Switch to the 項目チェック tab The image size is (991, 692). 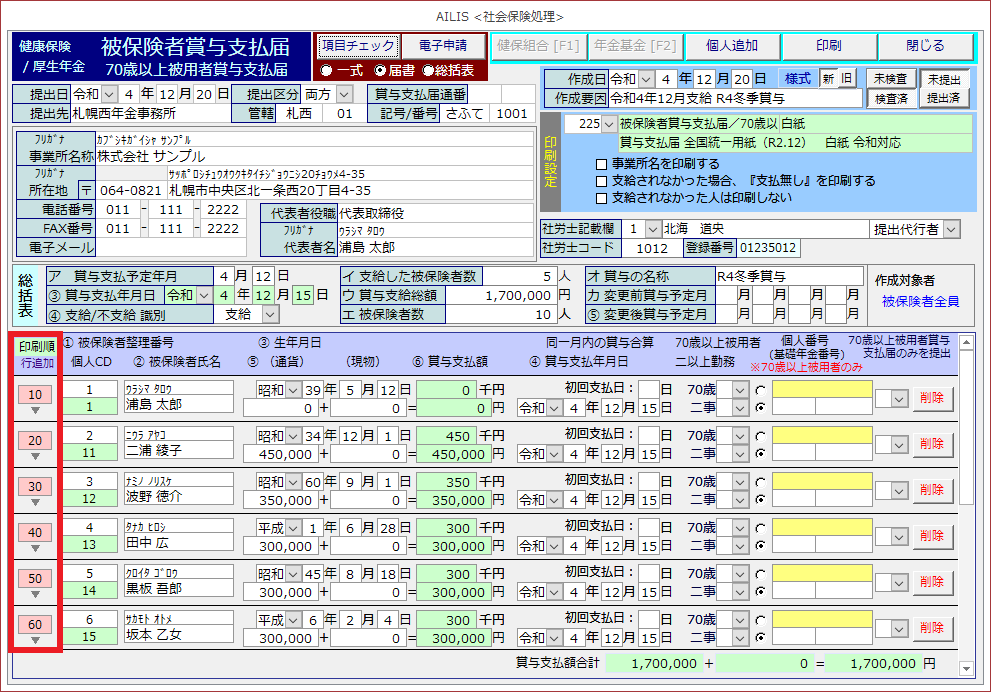pyautogui.click(x=358, y=46)
